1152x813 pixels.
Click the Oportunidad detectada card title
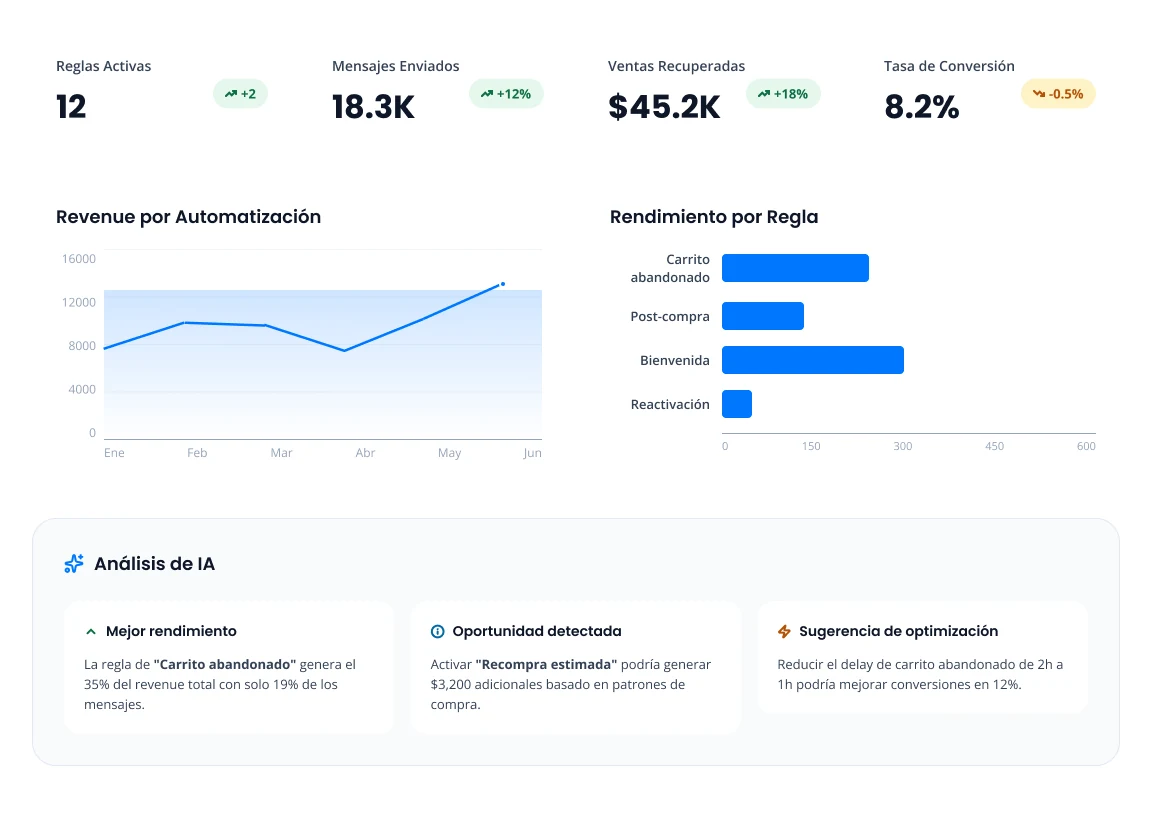(537, 632)
